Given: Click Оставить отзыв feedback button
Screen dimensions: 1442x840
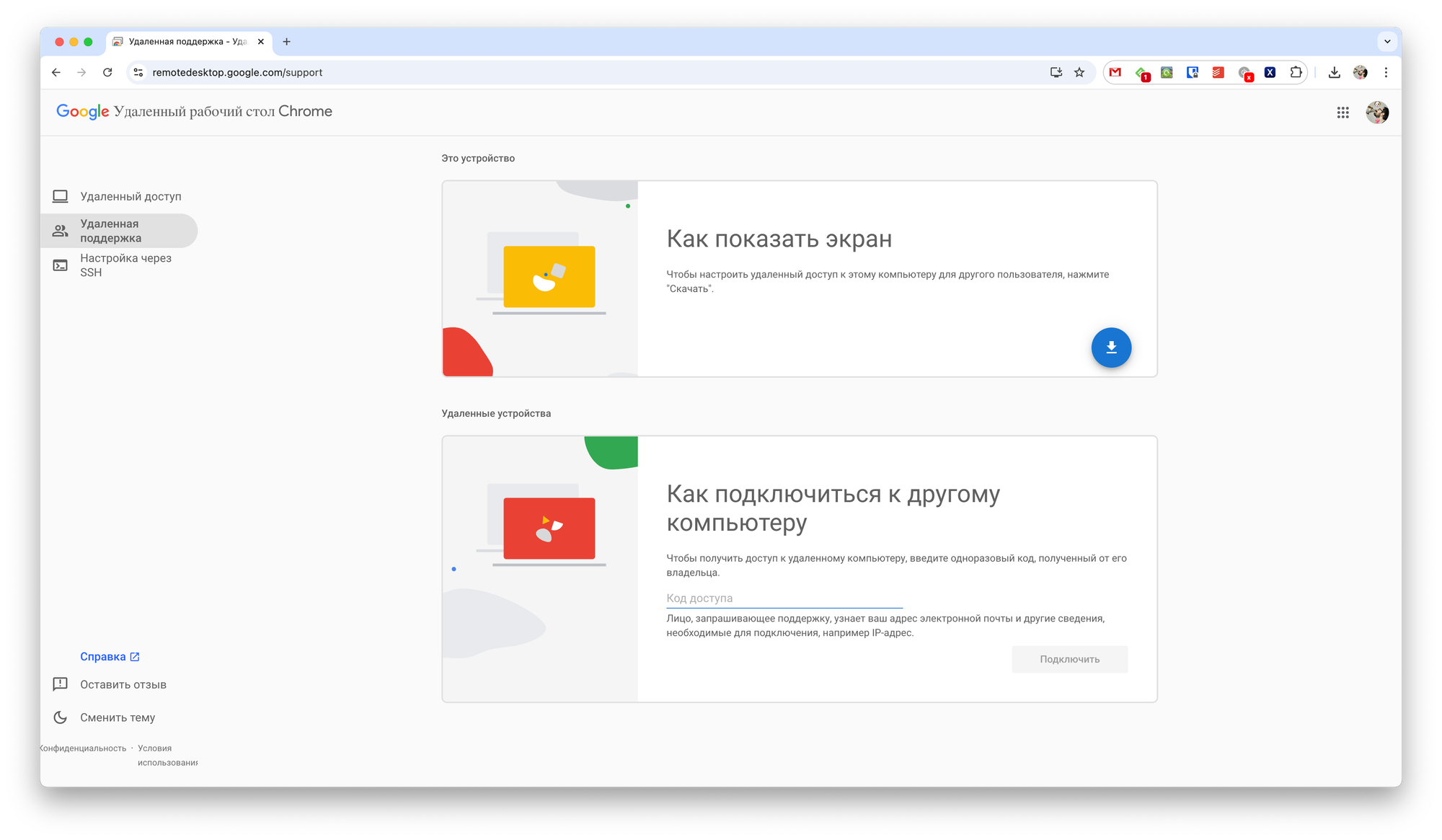Looking at the screenshot, I should pos(123,685).
